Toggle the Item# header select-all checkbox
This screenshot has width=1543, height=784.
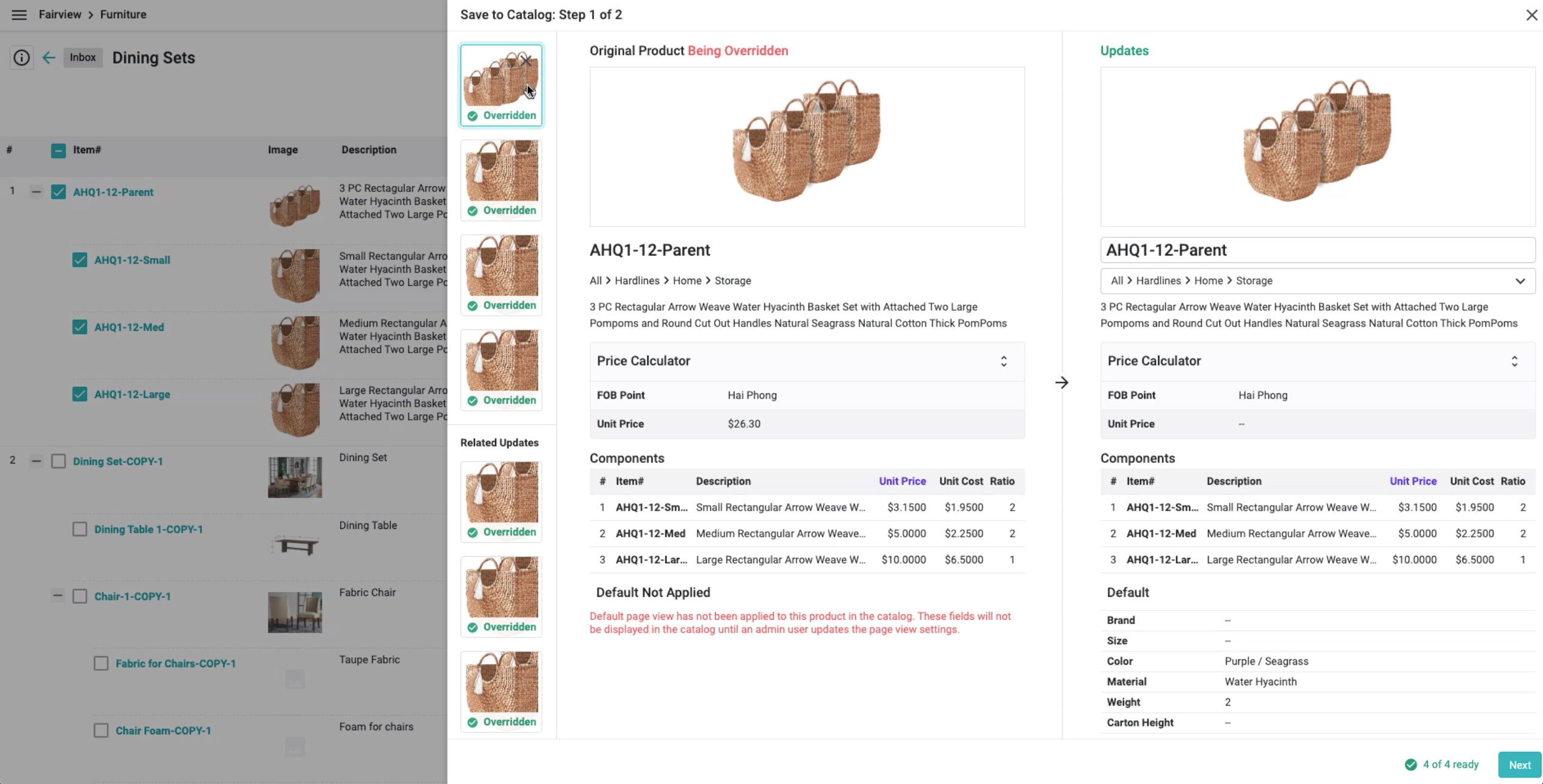[58, 150]
